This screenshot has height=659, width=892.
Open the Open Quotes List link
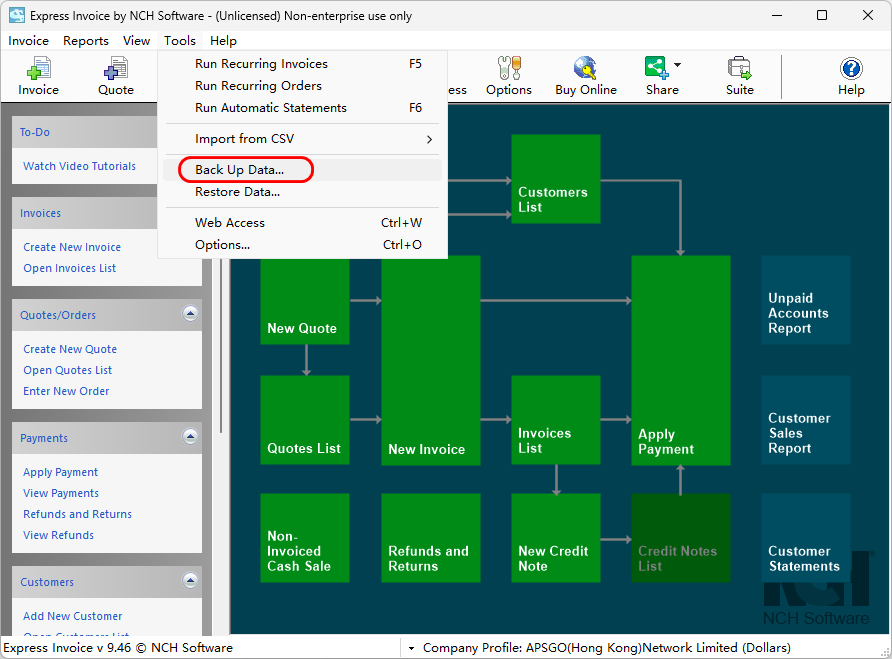point(68,370)
